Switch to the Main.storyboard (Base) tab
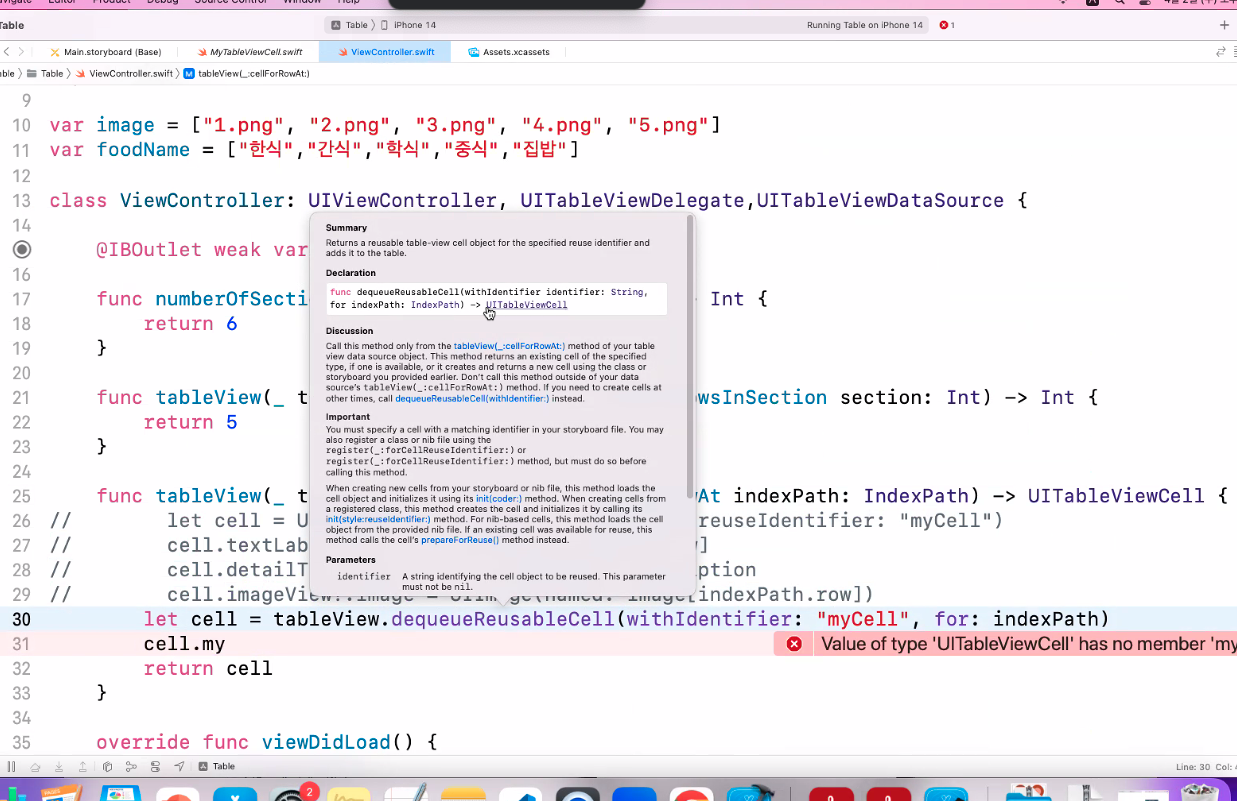1237x801 pixels. tap(105, 52)
